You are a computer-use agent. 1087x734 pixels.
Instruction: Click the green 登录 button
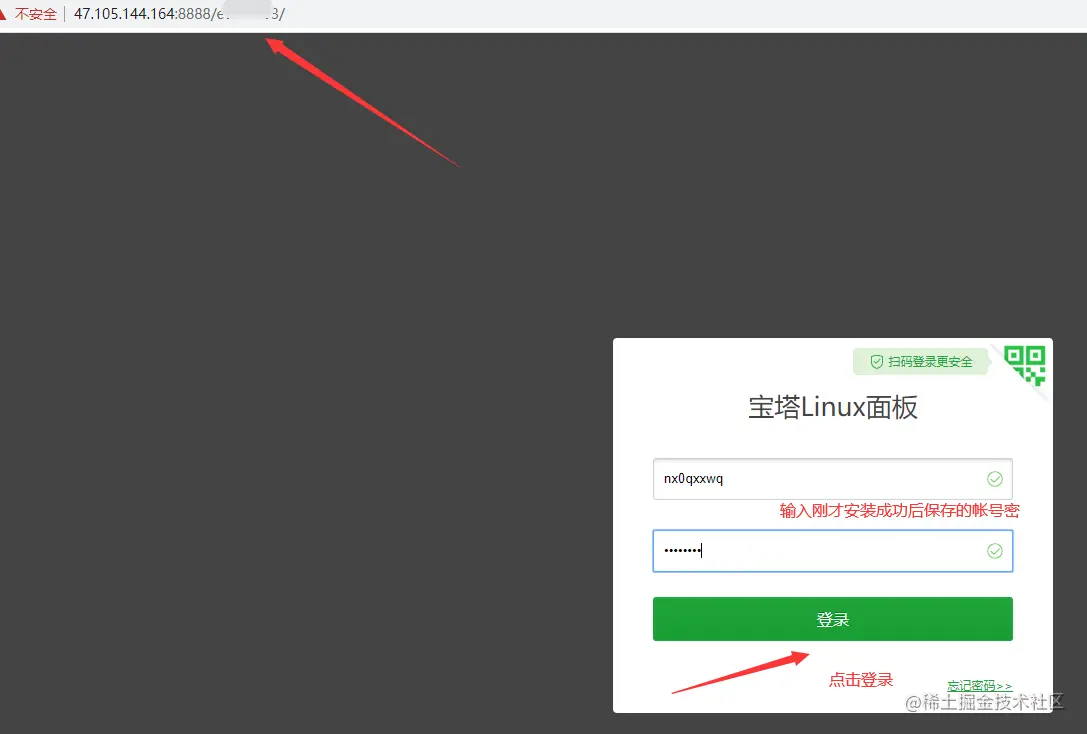(x=833, y=619)
